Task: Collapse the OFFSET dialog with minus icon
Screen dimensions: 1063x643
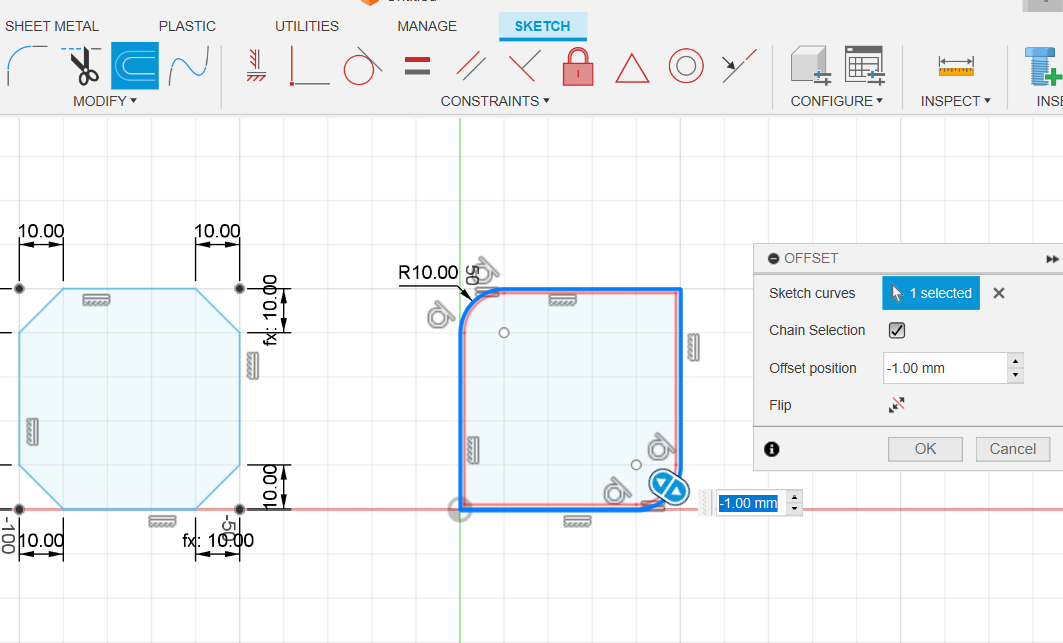Action: (774, 258)
